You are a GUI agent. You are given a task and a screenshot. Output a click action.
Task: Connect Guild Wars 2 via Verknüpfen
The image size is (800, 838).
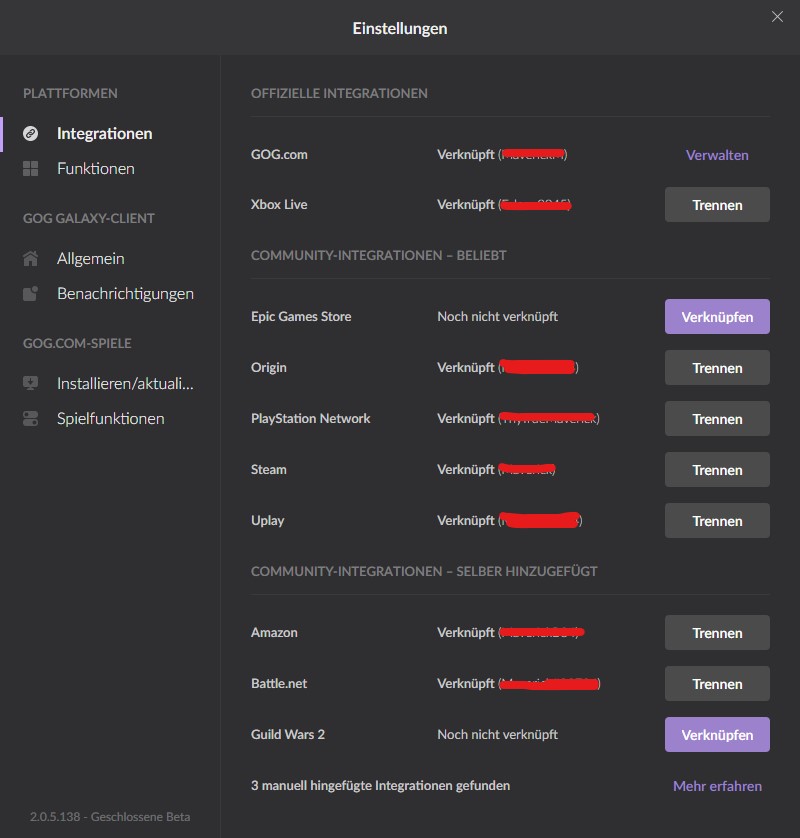[x=717, y=735]
